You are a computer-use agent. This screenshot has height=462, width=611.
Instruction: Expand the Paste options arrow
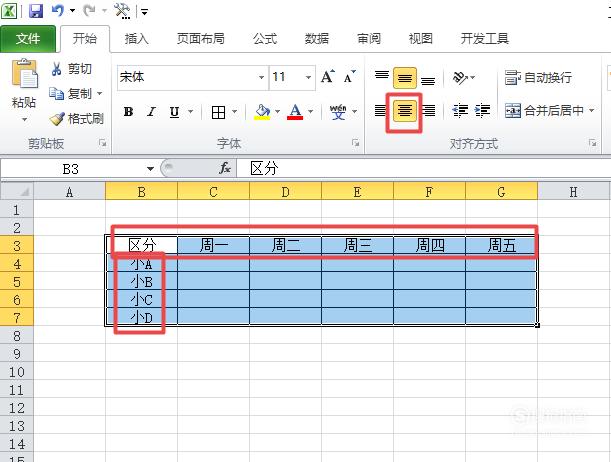tap(24, 119)
